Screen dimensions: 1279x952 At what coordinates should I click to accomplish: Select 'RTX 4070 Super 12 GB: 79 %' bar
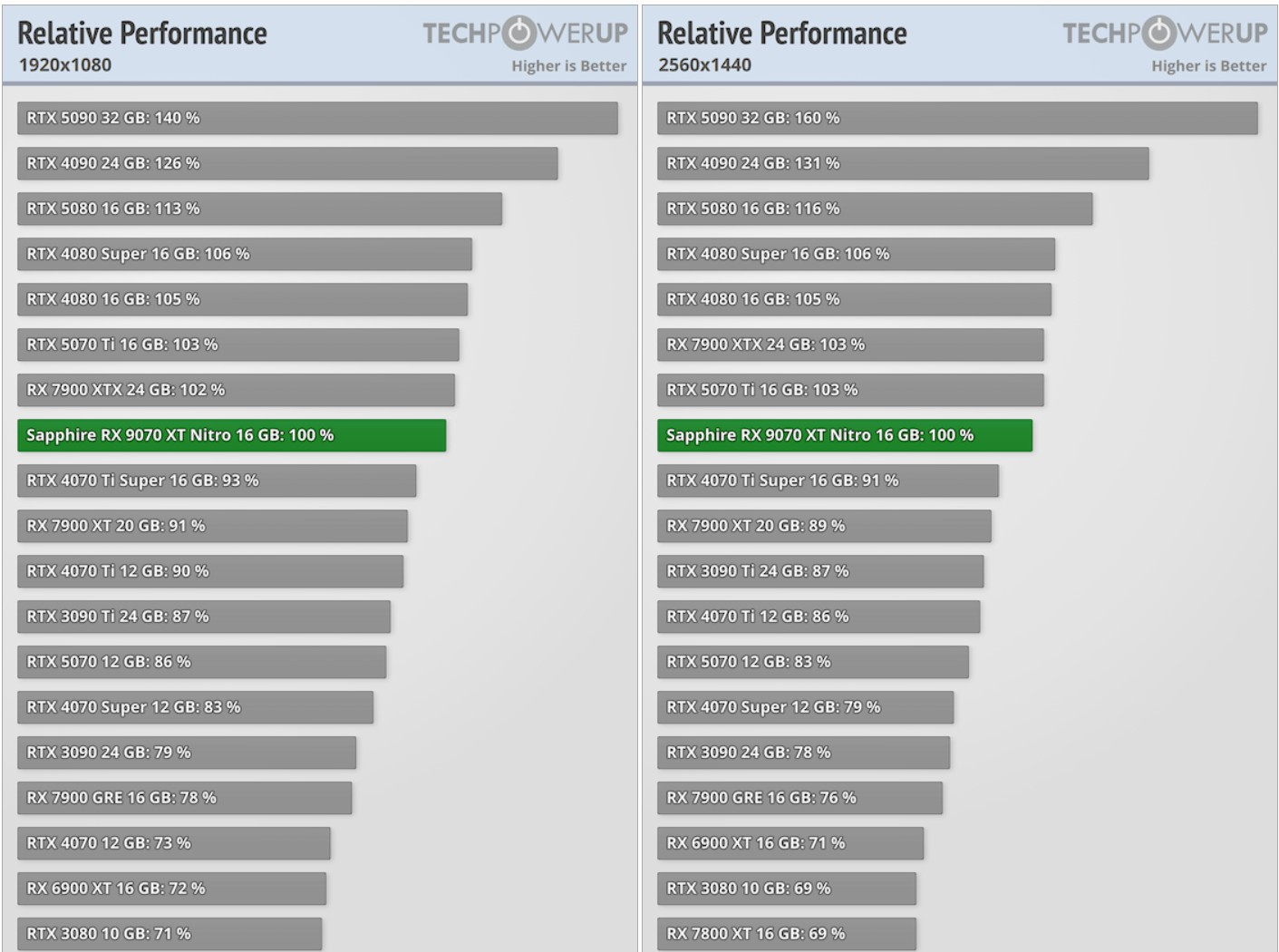[805, 707]
